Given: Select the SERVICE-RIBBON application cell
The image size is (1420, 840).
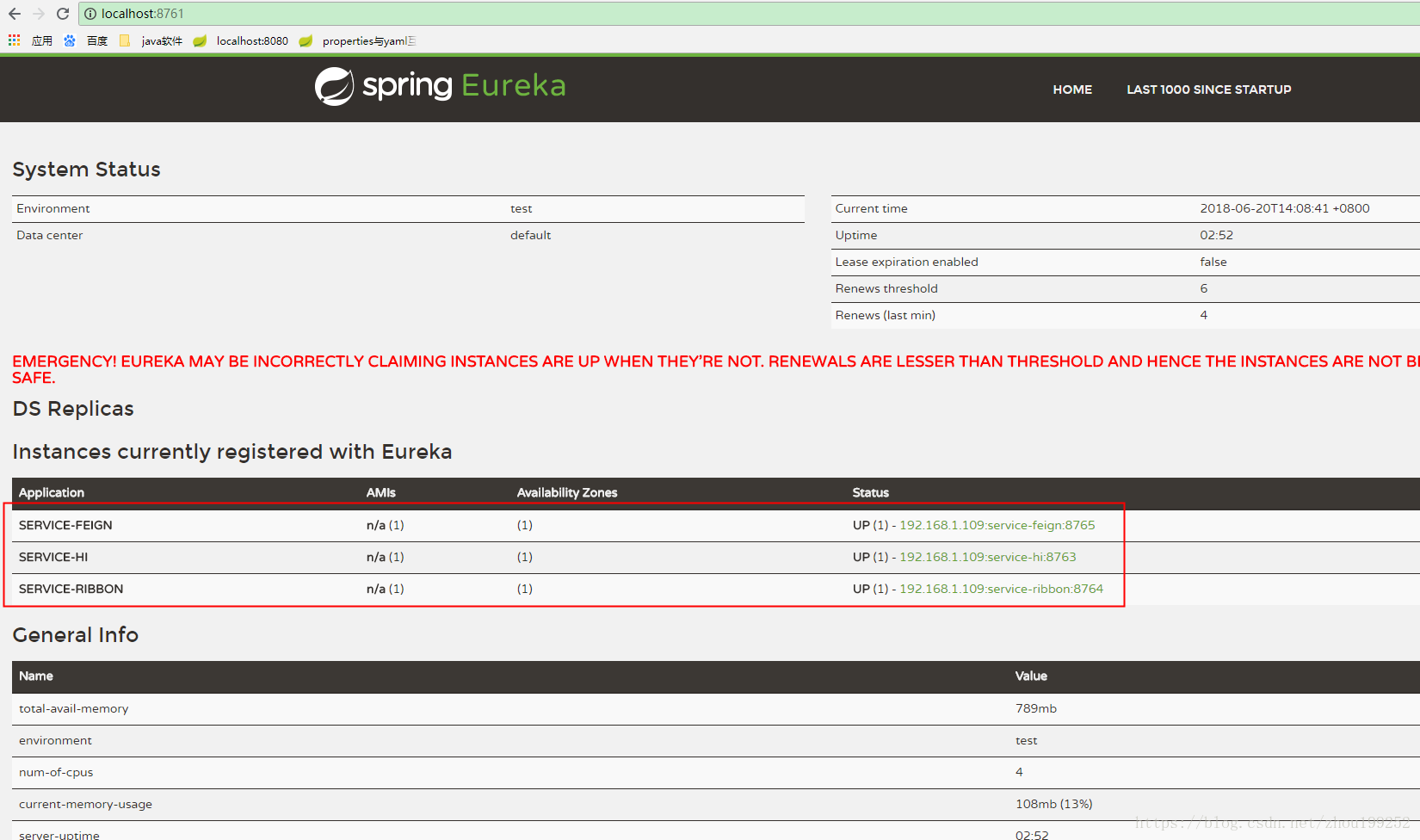Looking at the screenshot, I should [x=71, y=589].
